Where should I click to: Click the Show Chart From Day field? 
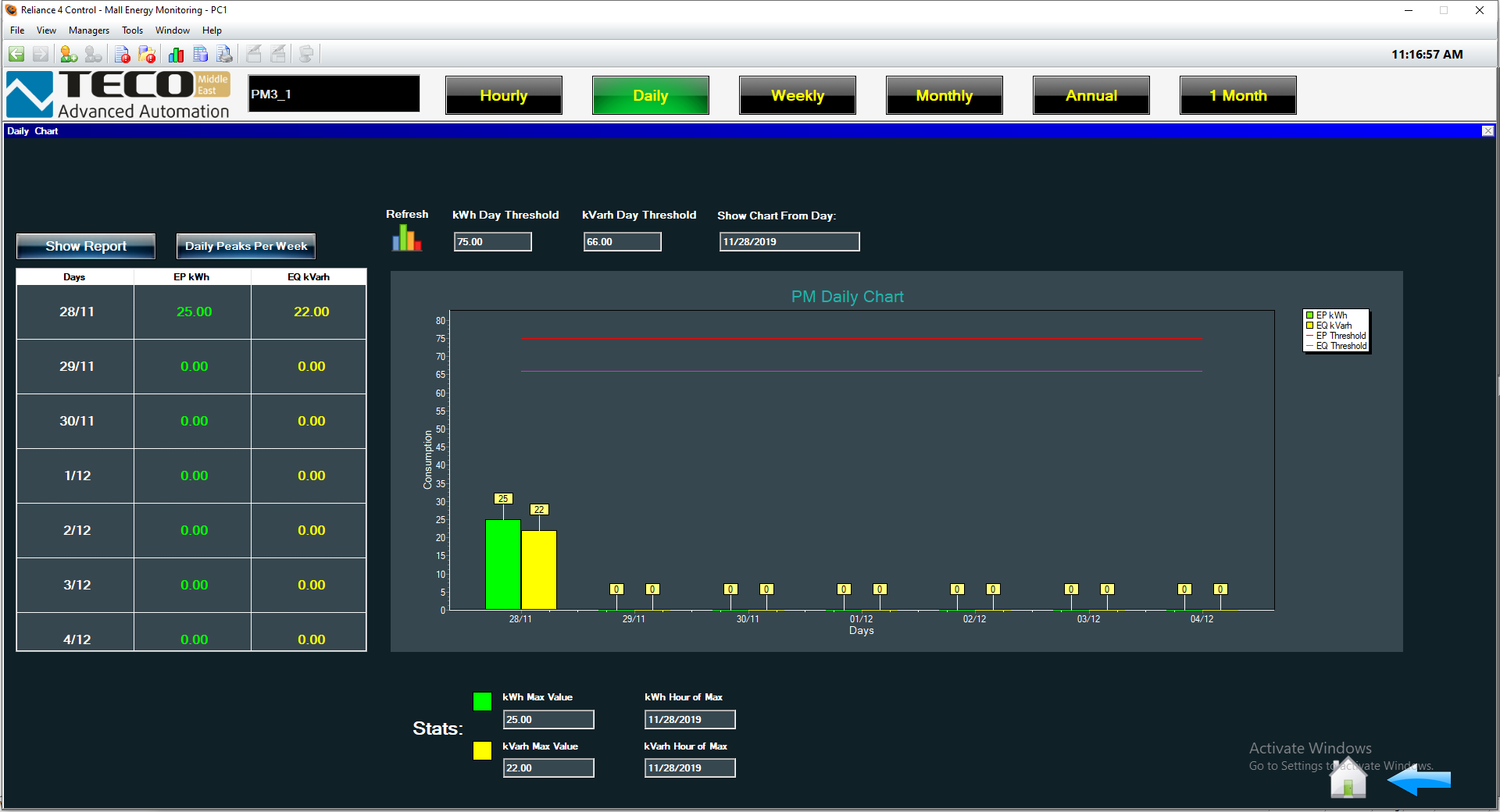789,242
